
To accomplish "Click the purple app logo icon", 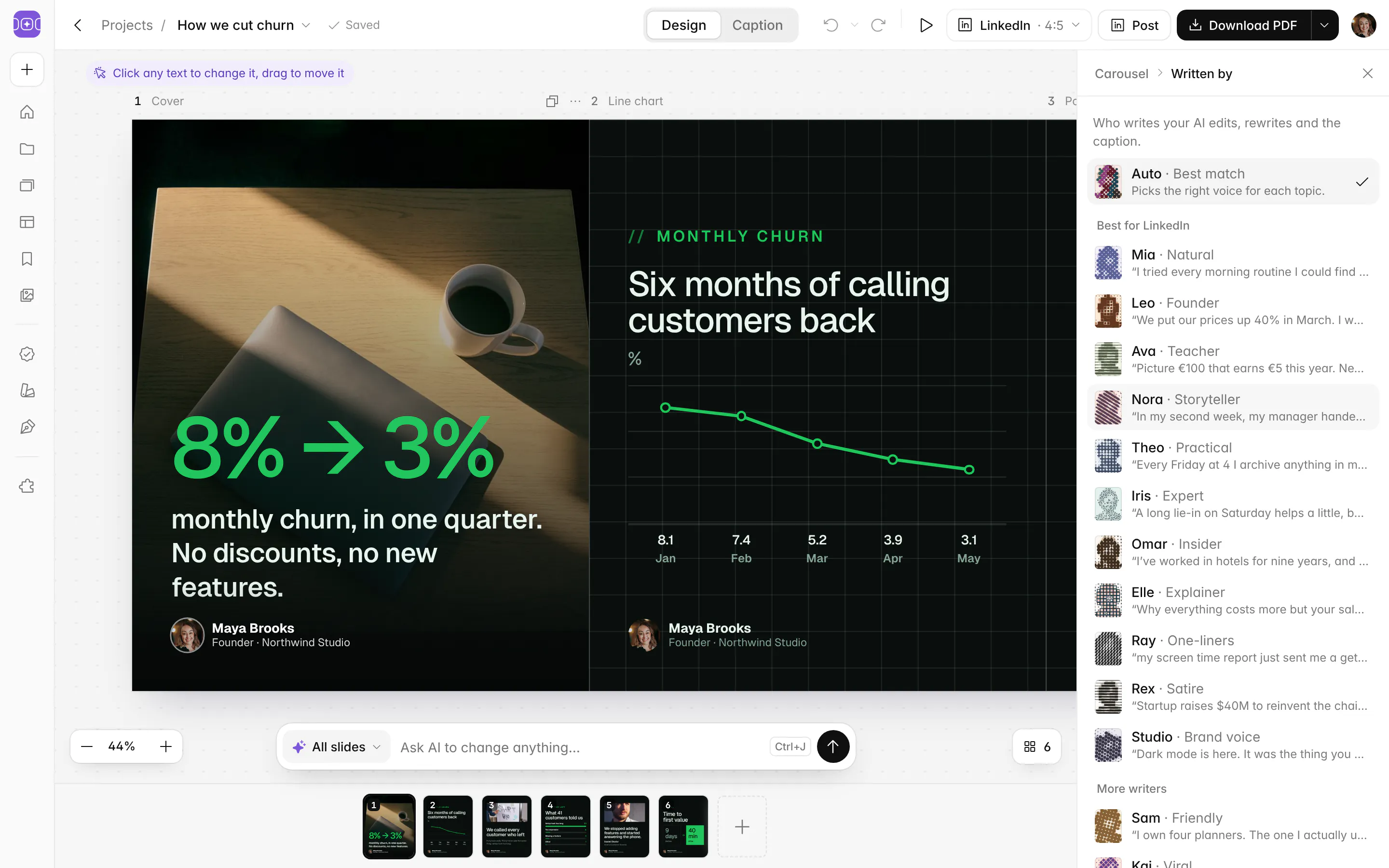I will (27, 25).
